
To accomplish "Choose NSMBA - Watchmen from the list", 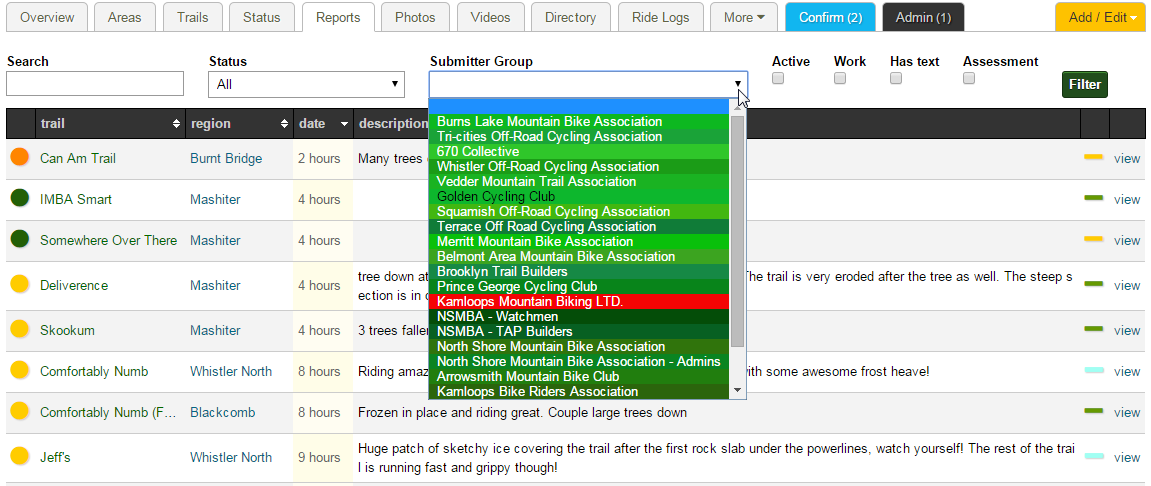I will click(x=579, y=316).
